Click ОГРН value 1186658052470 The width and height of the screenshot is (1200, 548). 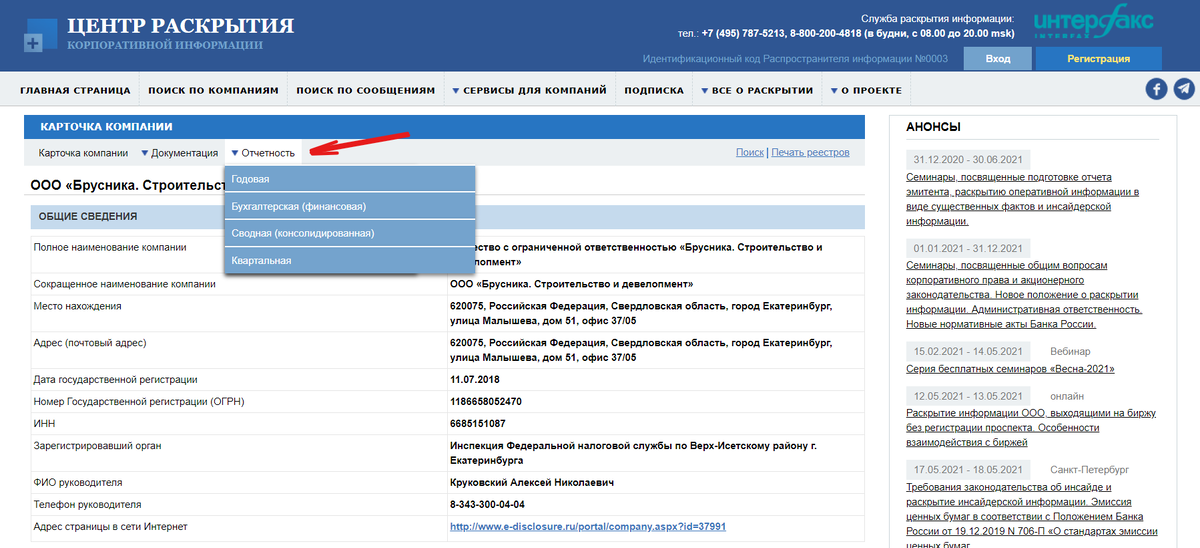click(x=486, y=401)
